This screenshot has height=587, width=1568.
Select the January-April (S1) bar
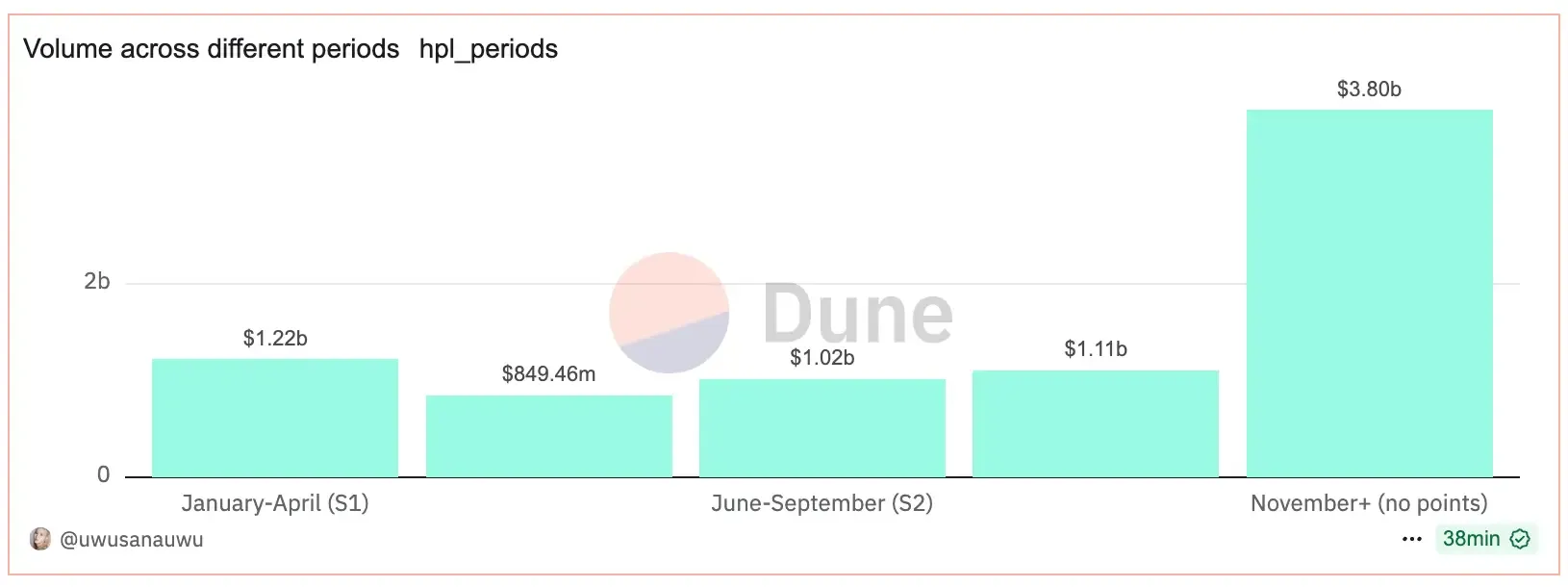point(275,418)
